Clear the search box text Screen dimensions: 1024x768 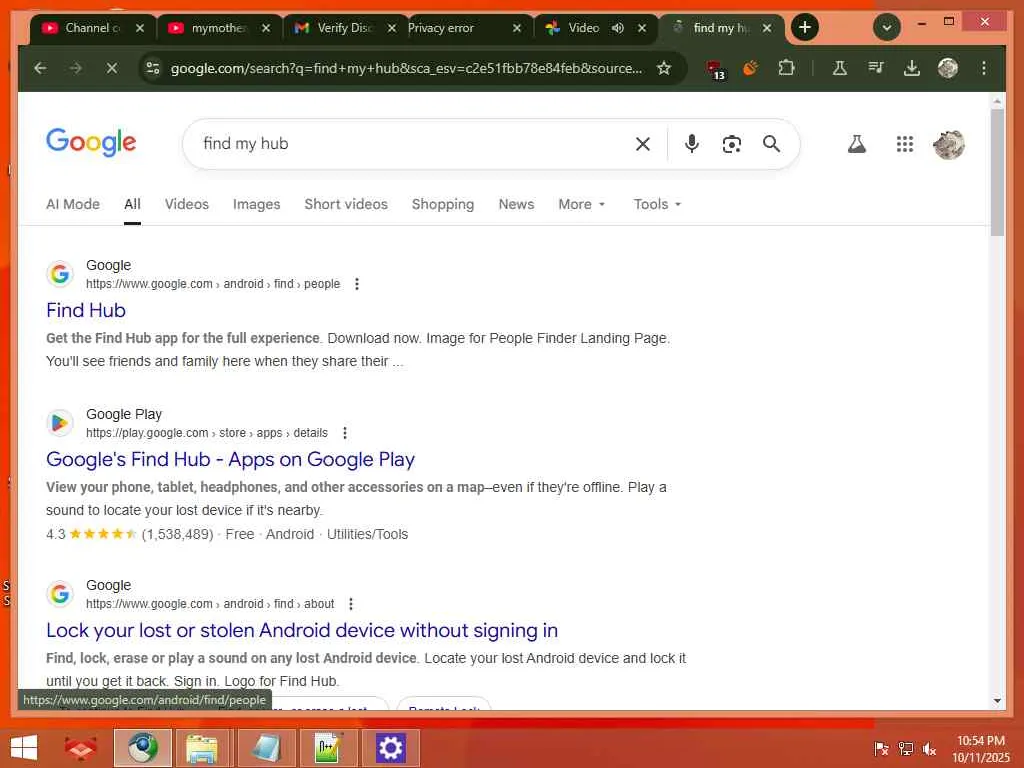pos(643,144)
